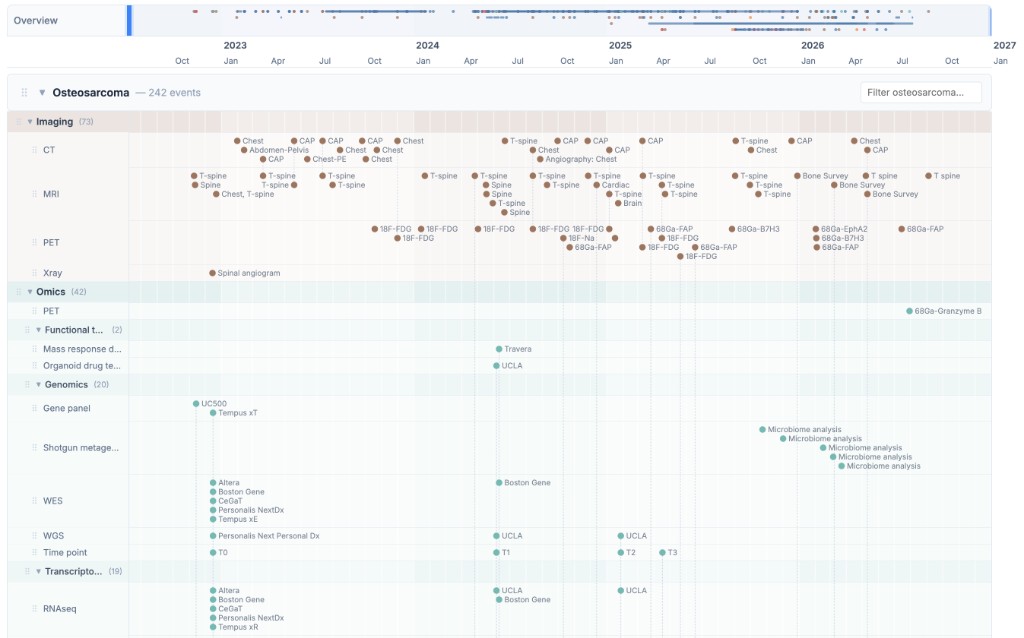The width and height of the screenshot is (1024, 638).
Task: Click the drag handle of Time point row
Action: pos(35,552)
